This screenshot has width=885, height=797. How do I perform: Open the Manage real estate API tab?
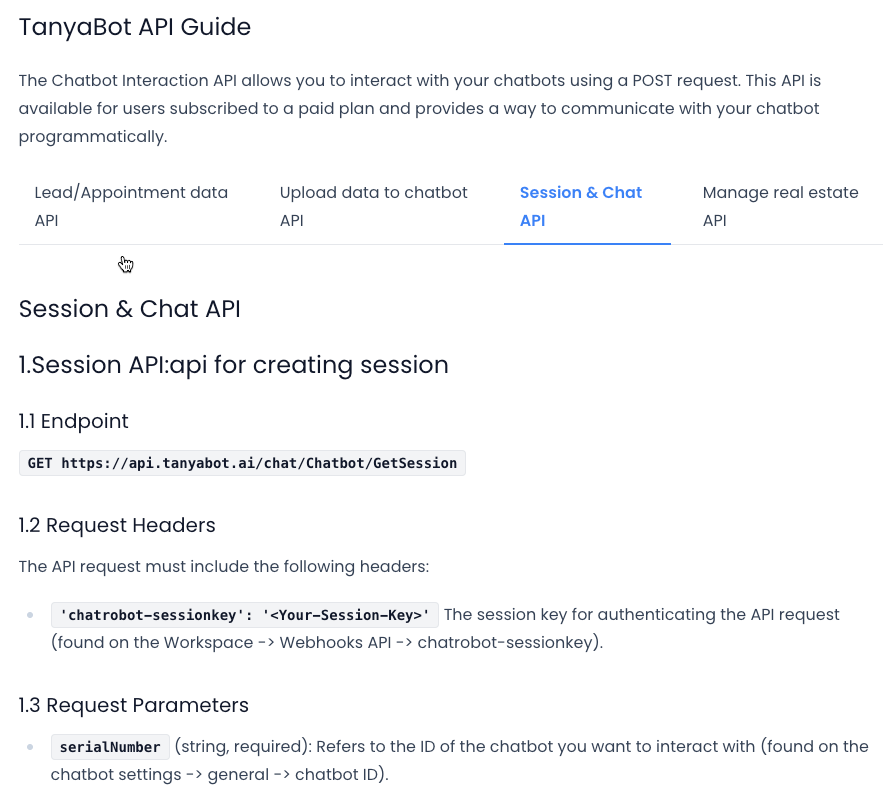coord(780,206)
